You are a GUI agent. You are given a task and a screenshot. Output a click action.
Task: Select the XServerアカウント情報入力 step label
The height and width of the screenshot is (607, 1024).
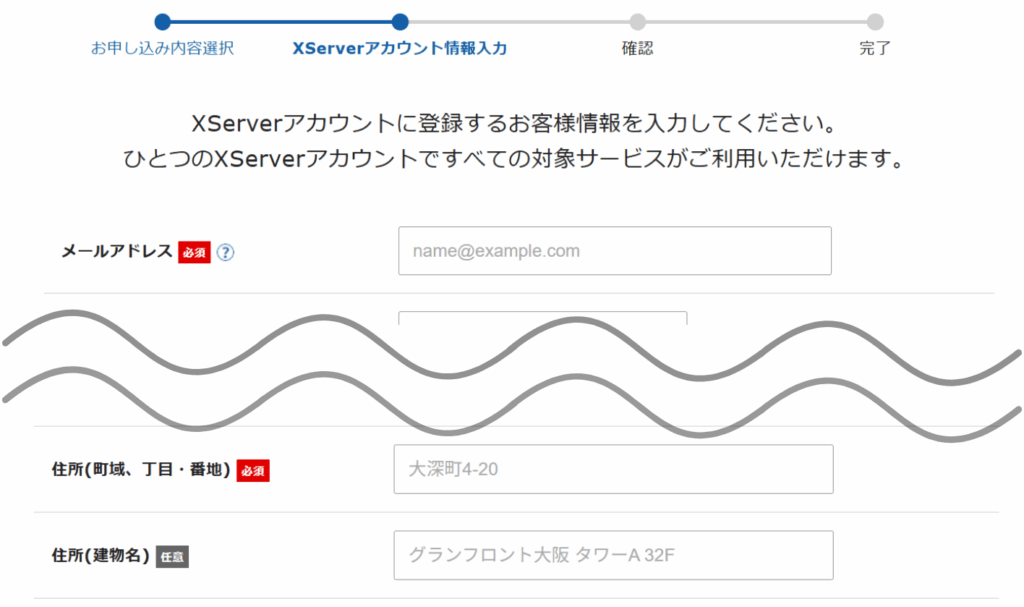tap(400, 48)
